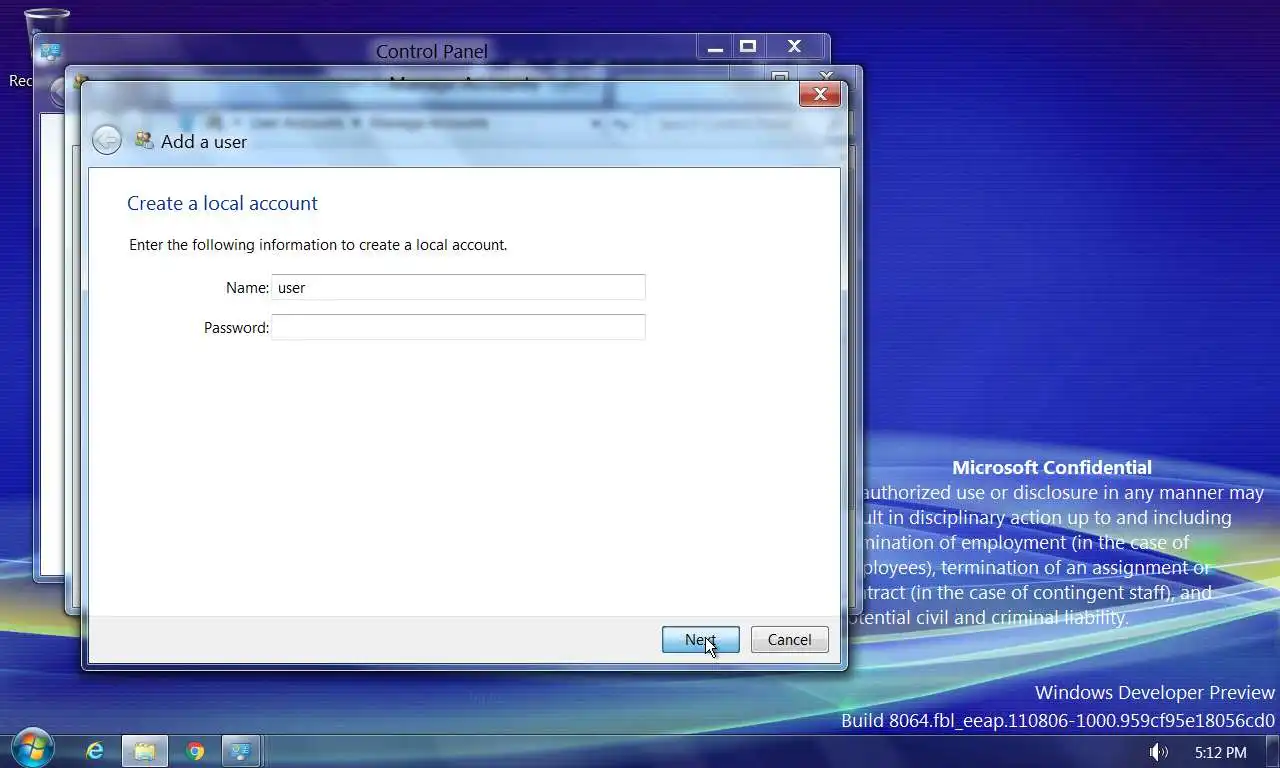This screenshot has height=768, width=1280.
Task: Click the Control Panel window title icon
Action: [50, 50]
